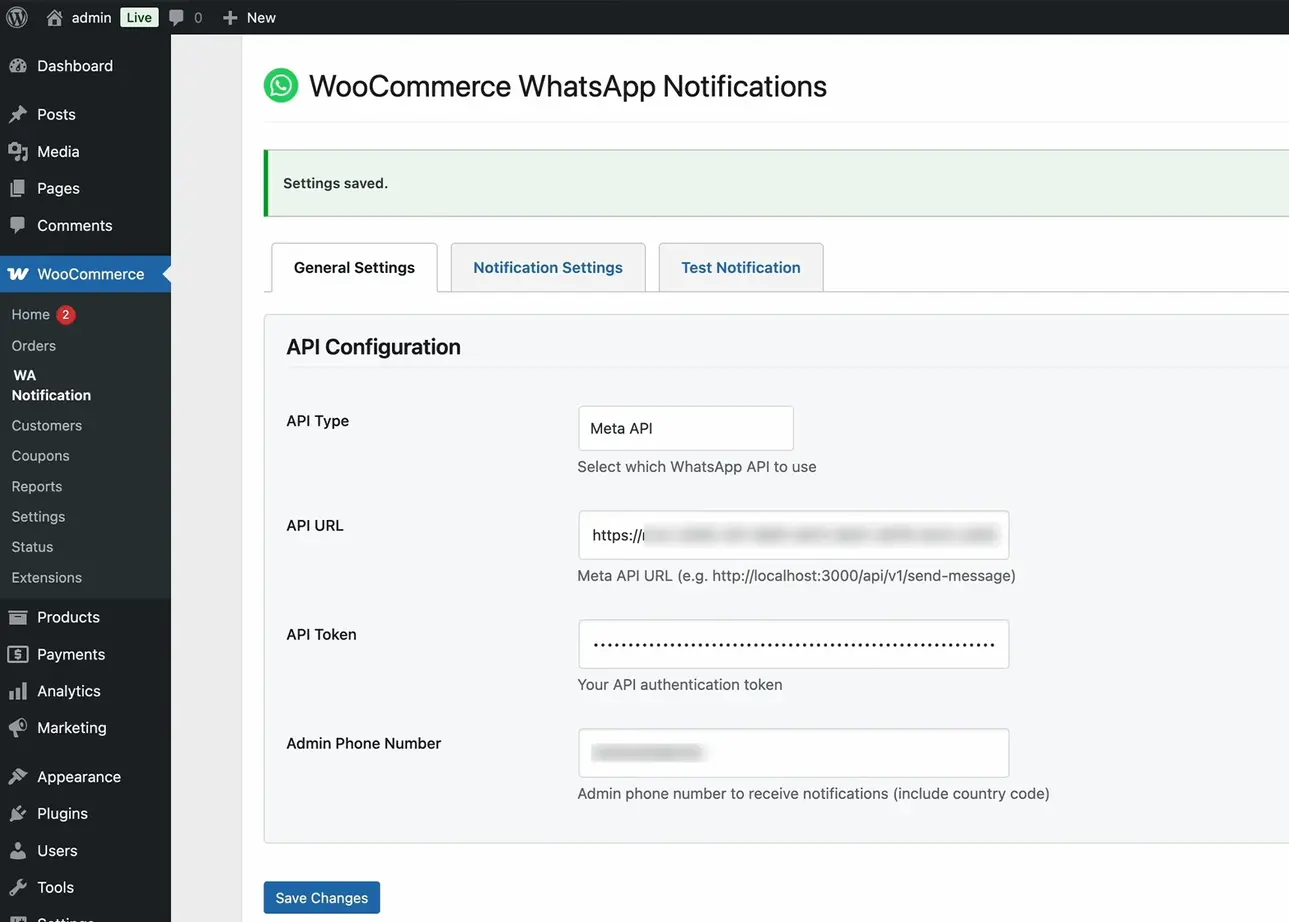Open WooCommerce Extensions page
The image size is (1289, 922).
coord(47,577)
